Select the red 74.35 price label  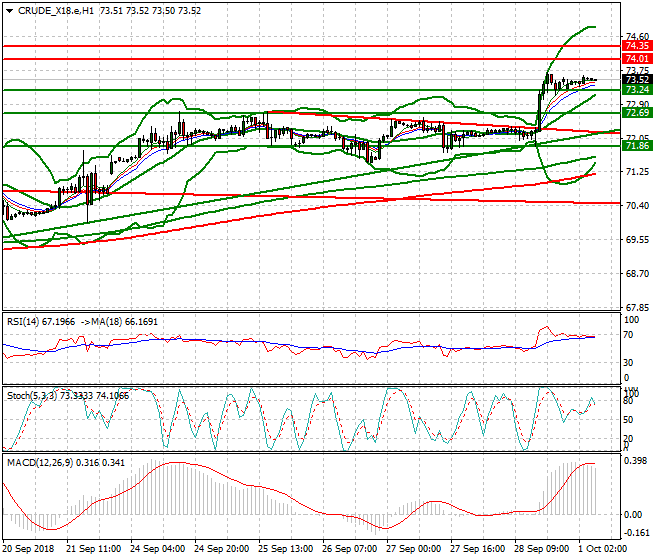tap(637, 46)
